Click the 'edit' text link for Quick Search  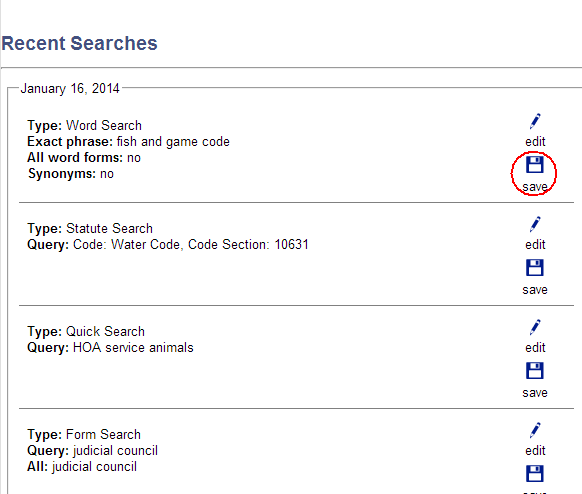click(535, 347)
